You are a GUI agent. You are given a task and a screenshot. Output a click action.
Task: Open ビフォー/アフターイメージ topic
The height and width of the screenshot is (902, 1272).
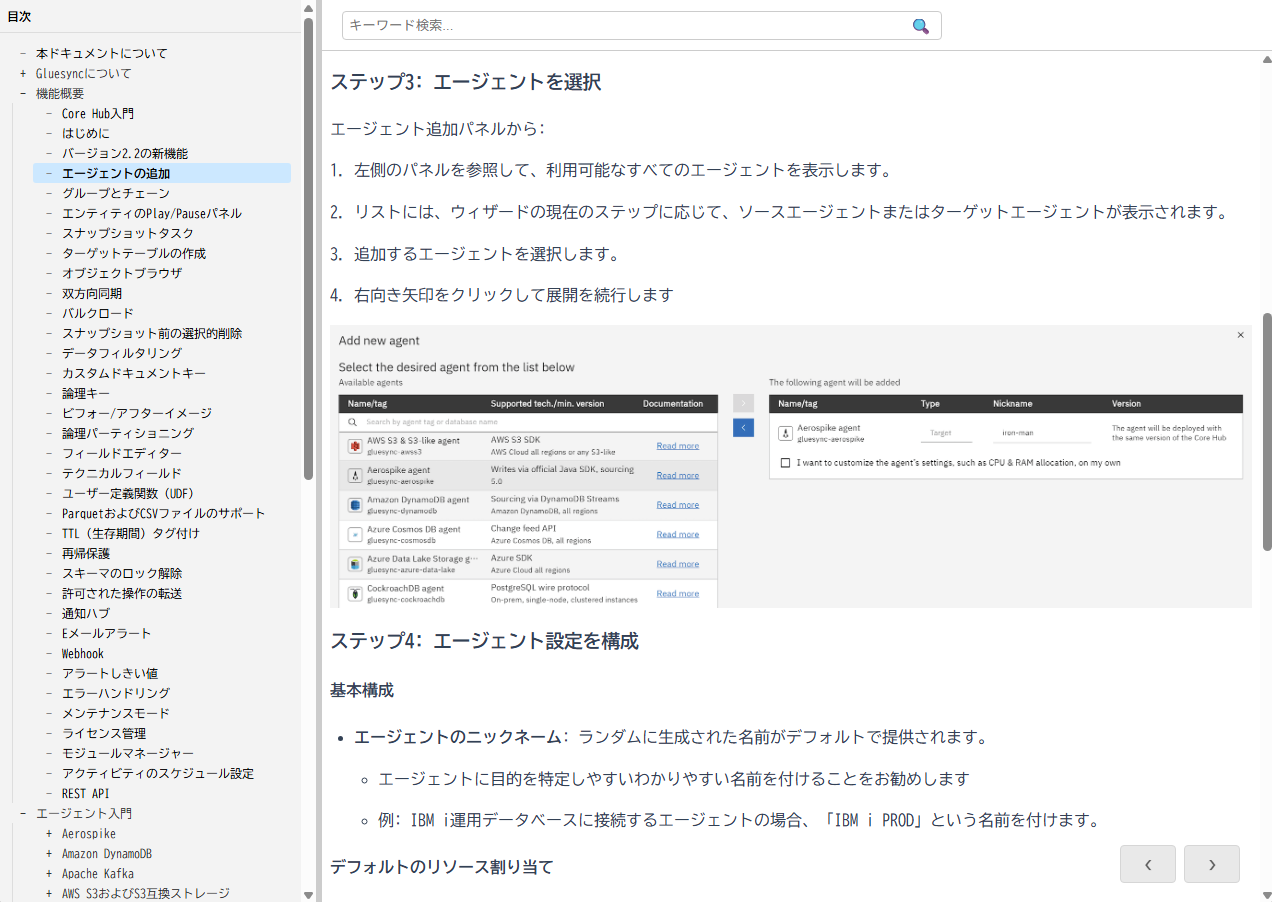tap(137, 414)
